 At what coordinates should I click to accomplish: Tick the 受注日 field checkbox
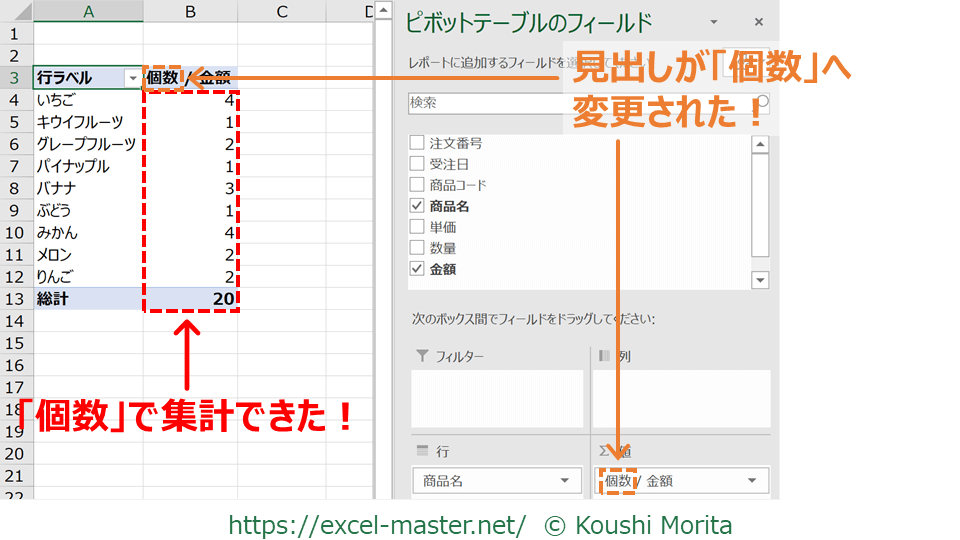pyautogui.click(x=417, y=164)
